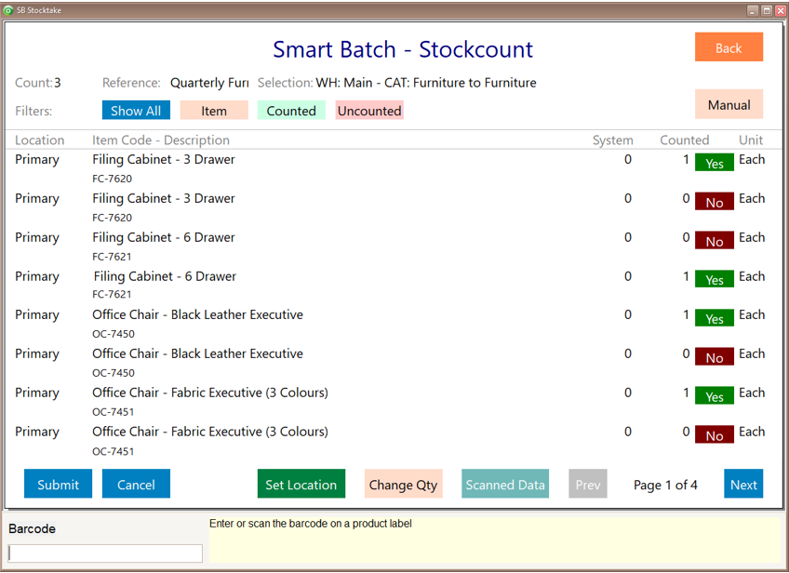
Task: View Scanned Data
Action: 505,485
